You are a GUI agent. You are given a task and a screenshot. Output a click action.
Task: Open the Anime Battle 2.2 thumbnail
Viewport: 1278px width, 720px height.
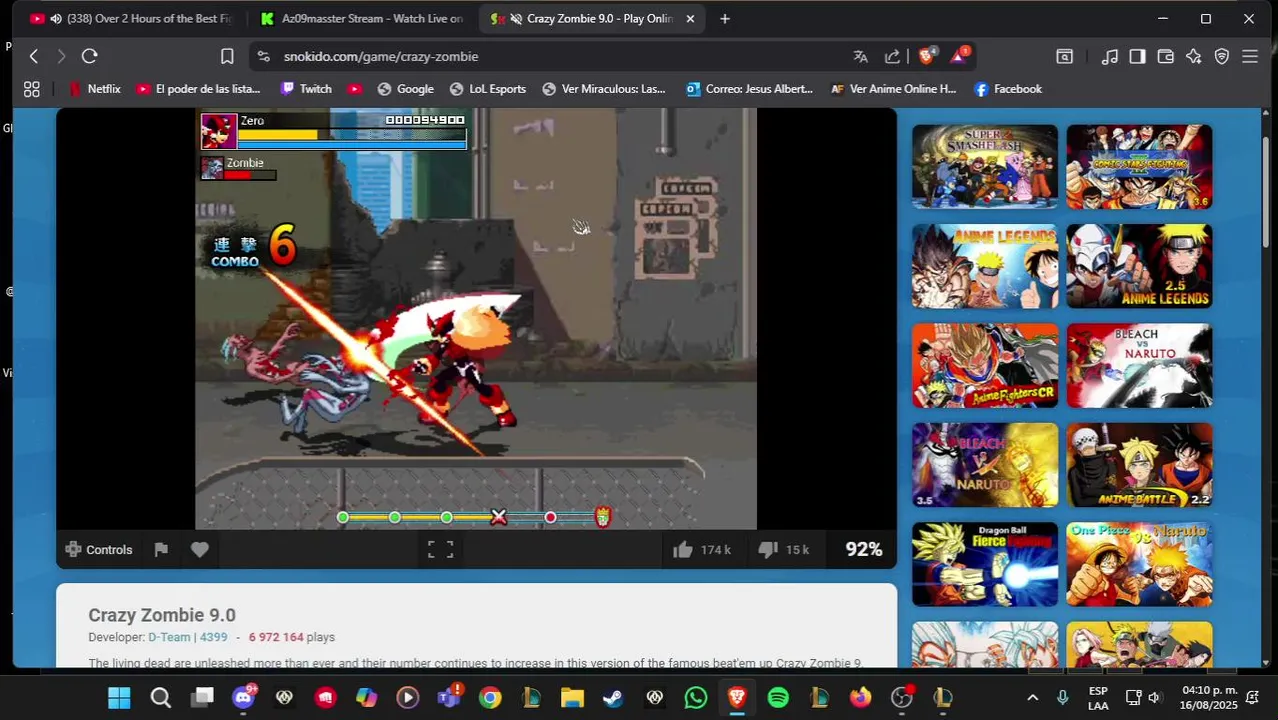point(1139,465)
